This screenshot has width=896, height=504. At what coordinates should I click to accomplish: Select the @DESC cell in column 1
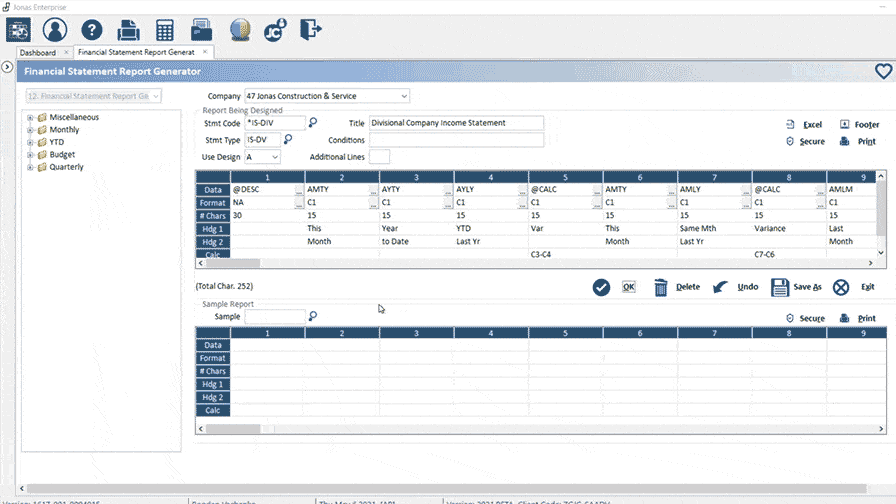point(263,189)
